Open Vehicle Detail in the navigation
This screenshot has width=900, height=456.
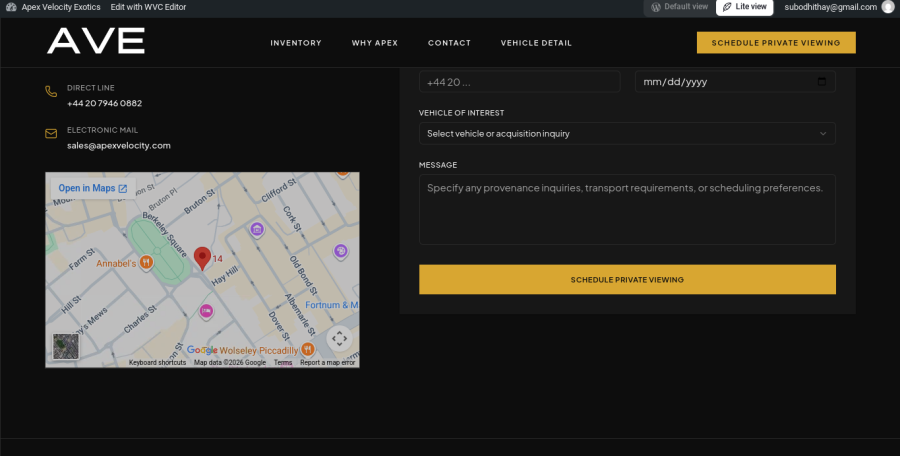tap(536, 43)
